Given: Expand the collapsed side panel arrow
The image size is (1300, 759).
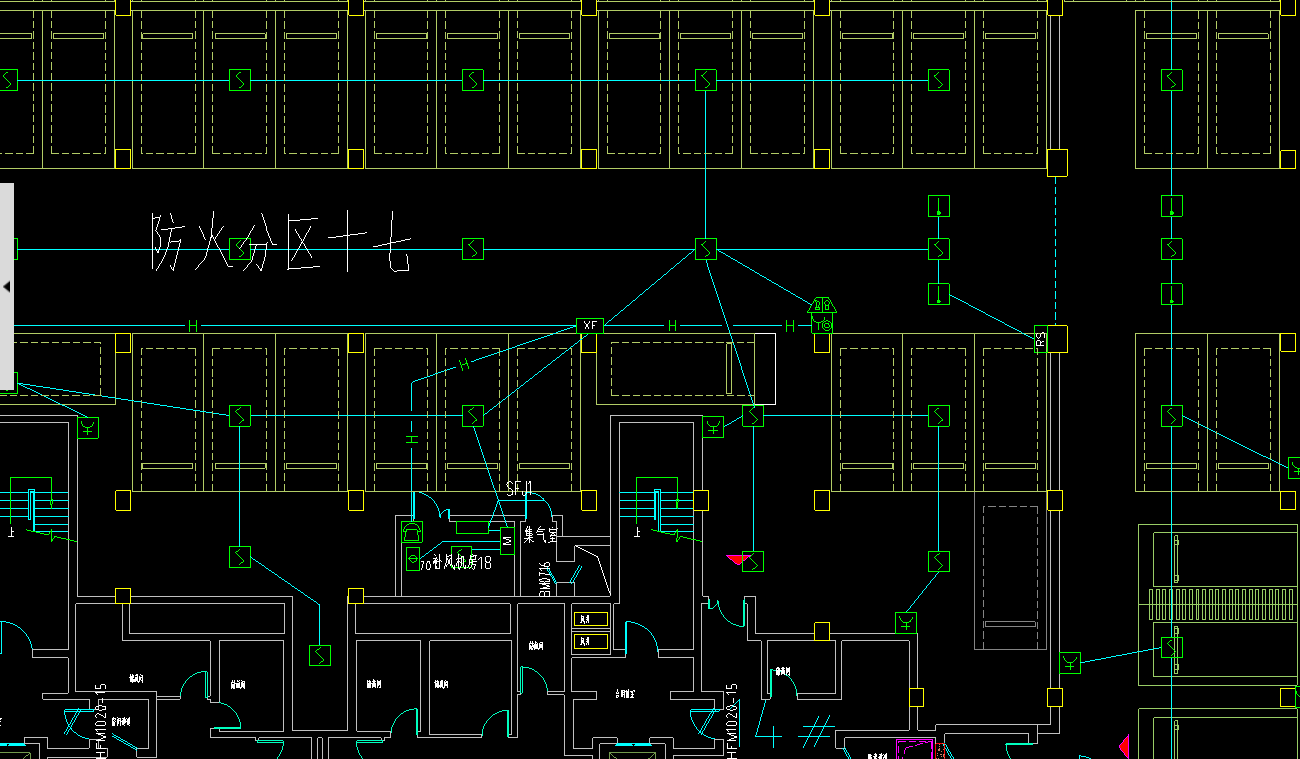Looking at the screenshot, I should (7, 287).
